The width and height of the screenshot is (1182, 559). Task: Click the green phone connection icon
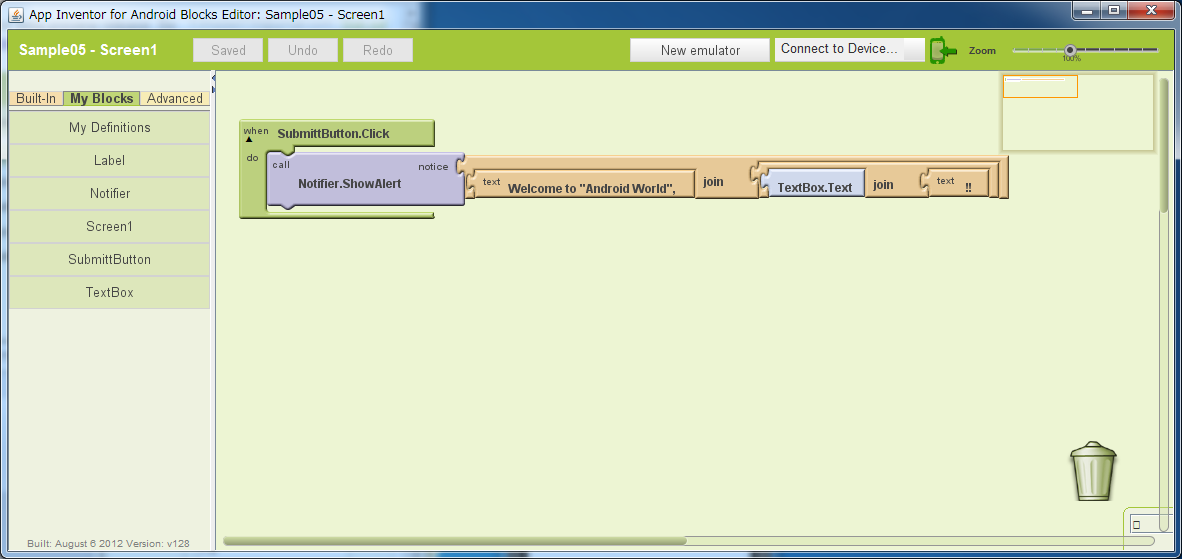coord(942,50)
